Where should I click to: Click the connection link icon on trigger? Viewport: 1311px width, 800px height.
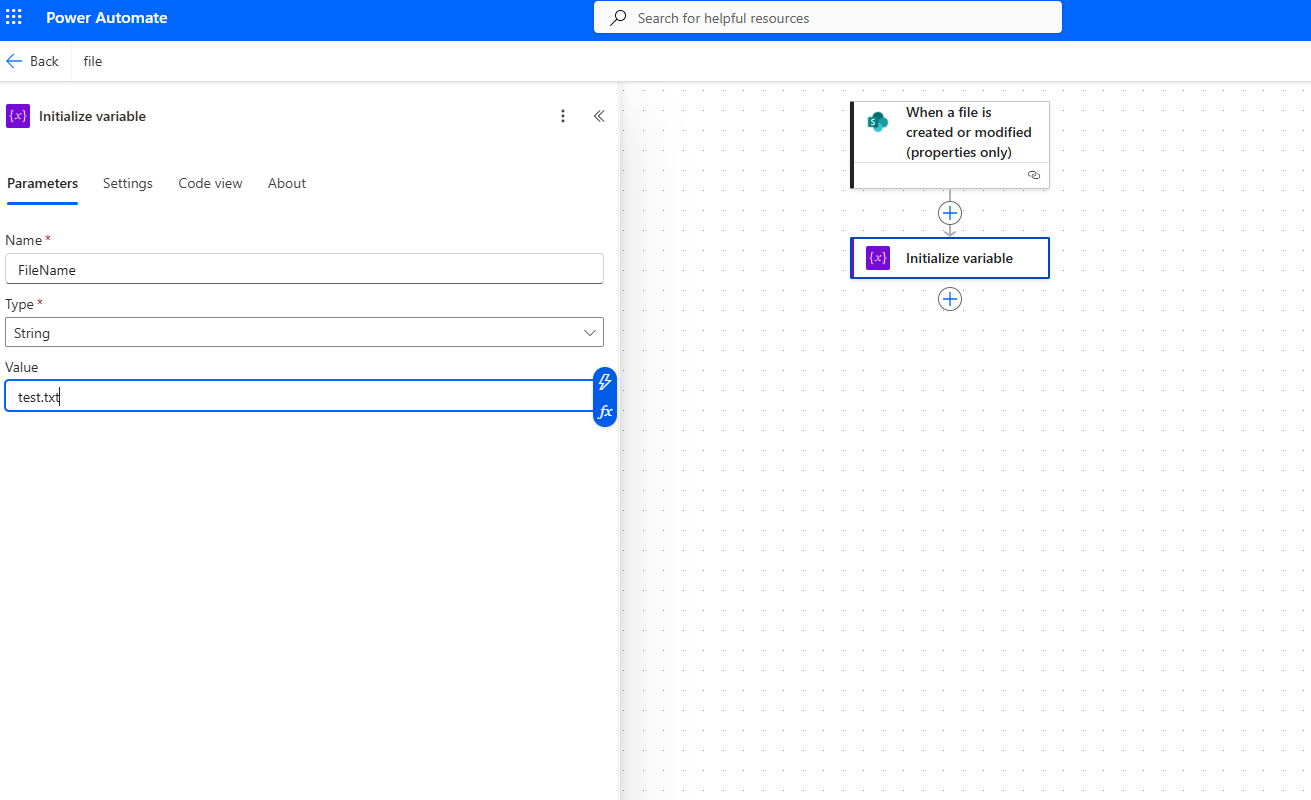point(1034,175)
